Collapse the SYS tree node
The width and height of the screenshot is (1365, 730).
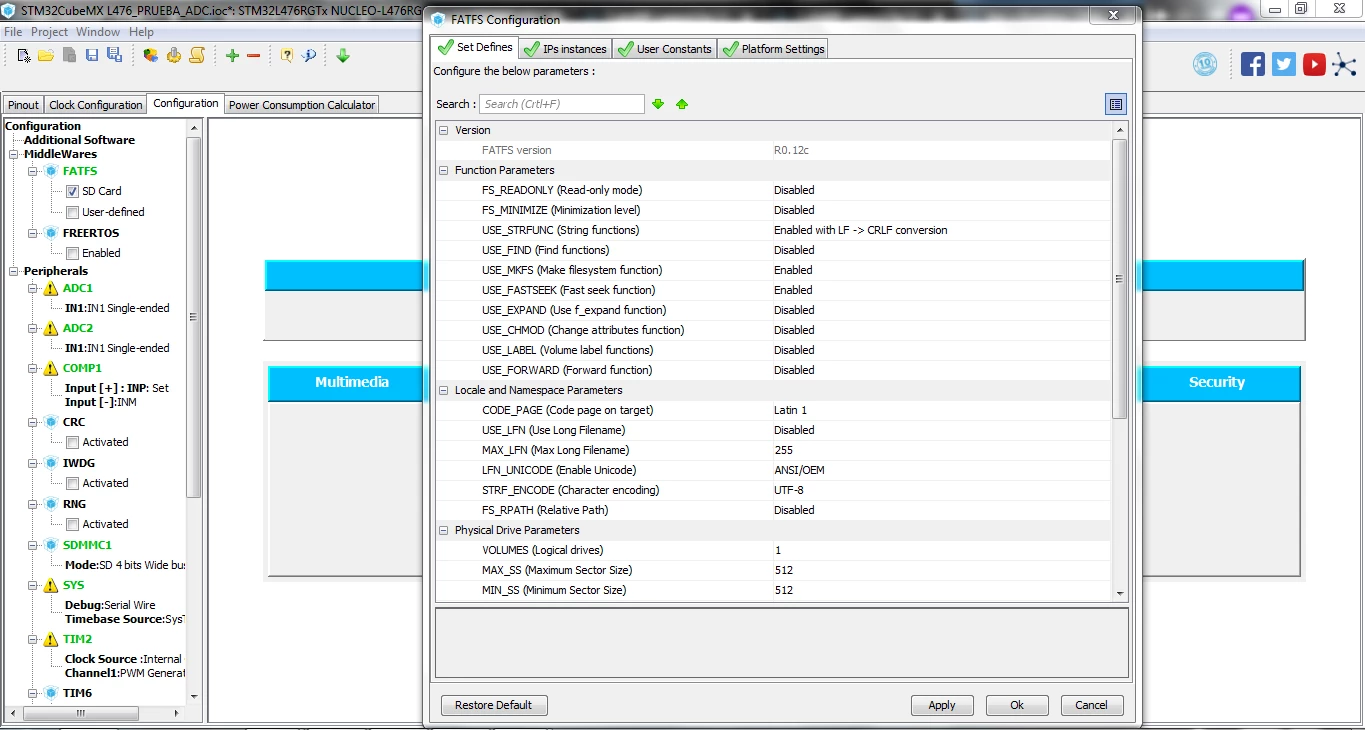click(33, 585)
